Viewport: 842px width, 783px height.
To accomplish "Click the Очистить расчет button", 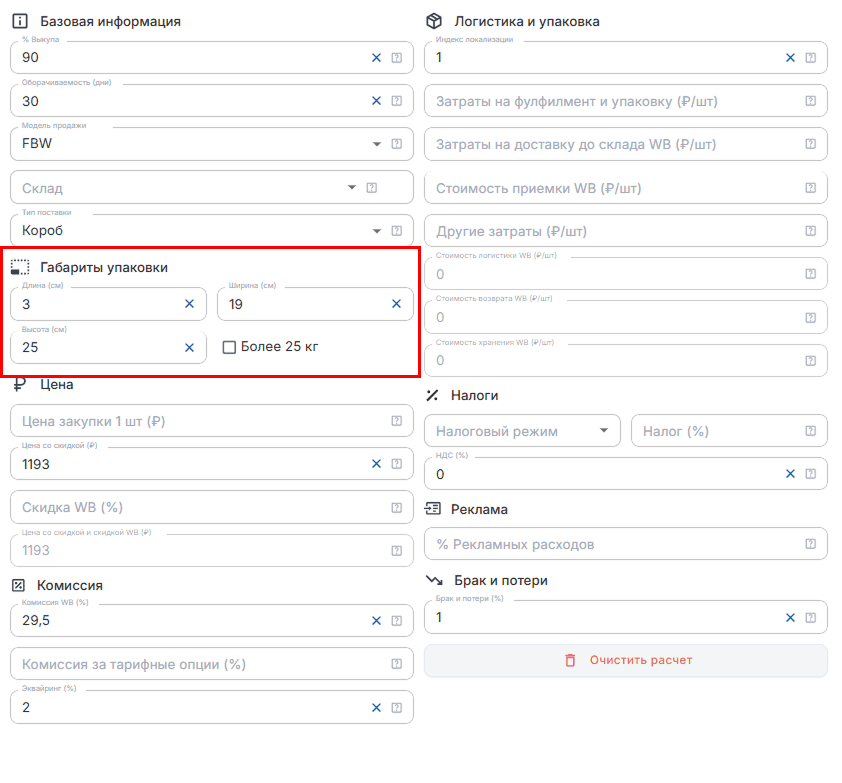I will point(626,661).
